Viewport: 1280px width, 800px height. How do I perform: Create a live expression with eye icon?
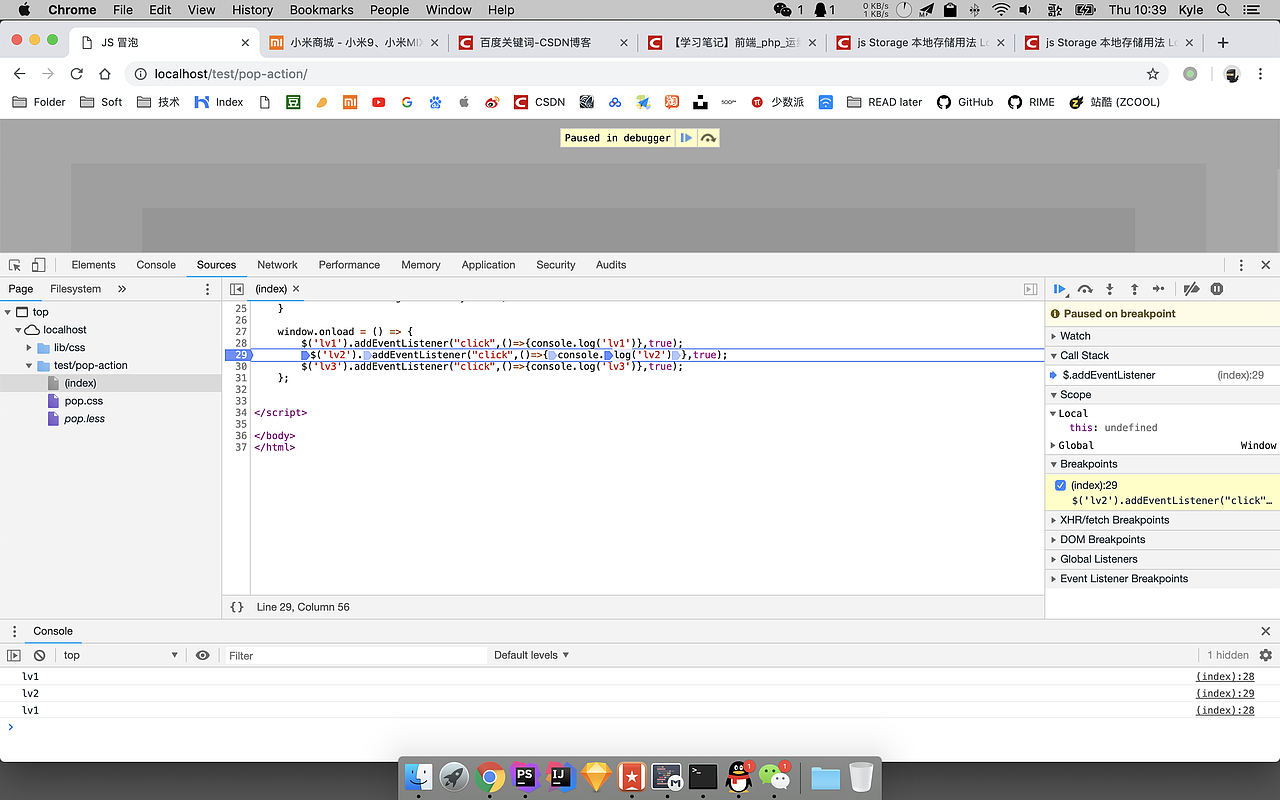tap(203, 655)
